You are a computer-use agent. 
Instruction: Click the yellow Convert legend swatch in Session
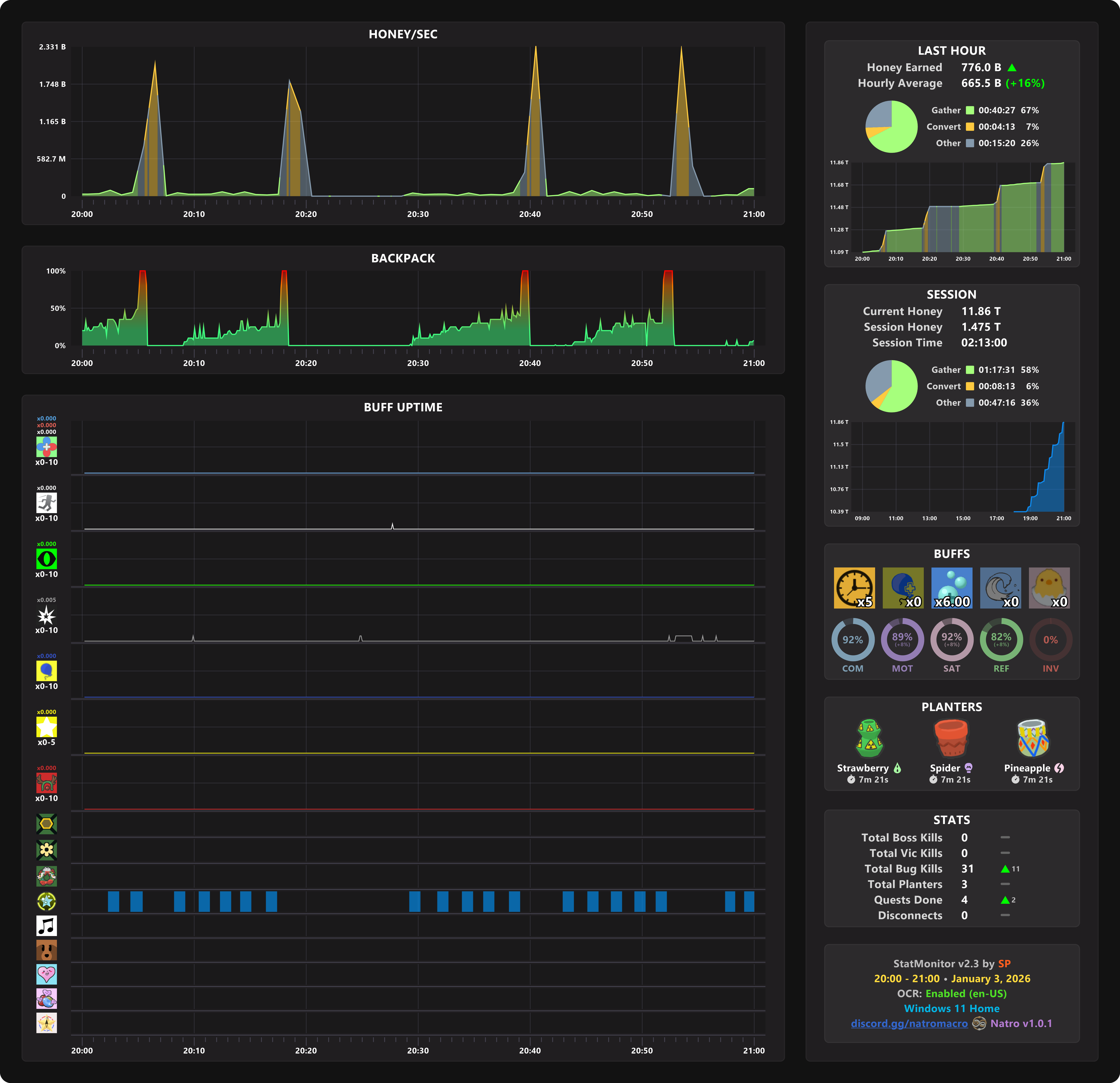pos(970,386)
